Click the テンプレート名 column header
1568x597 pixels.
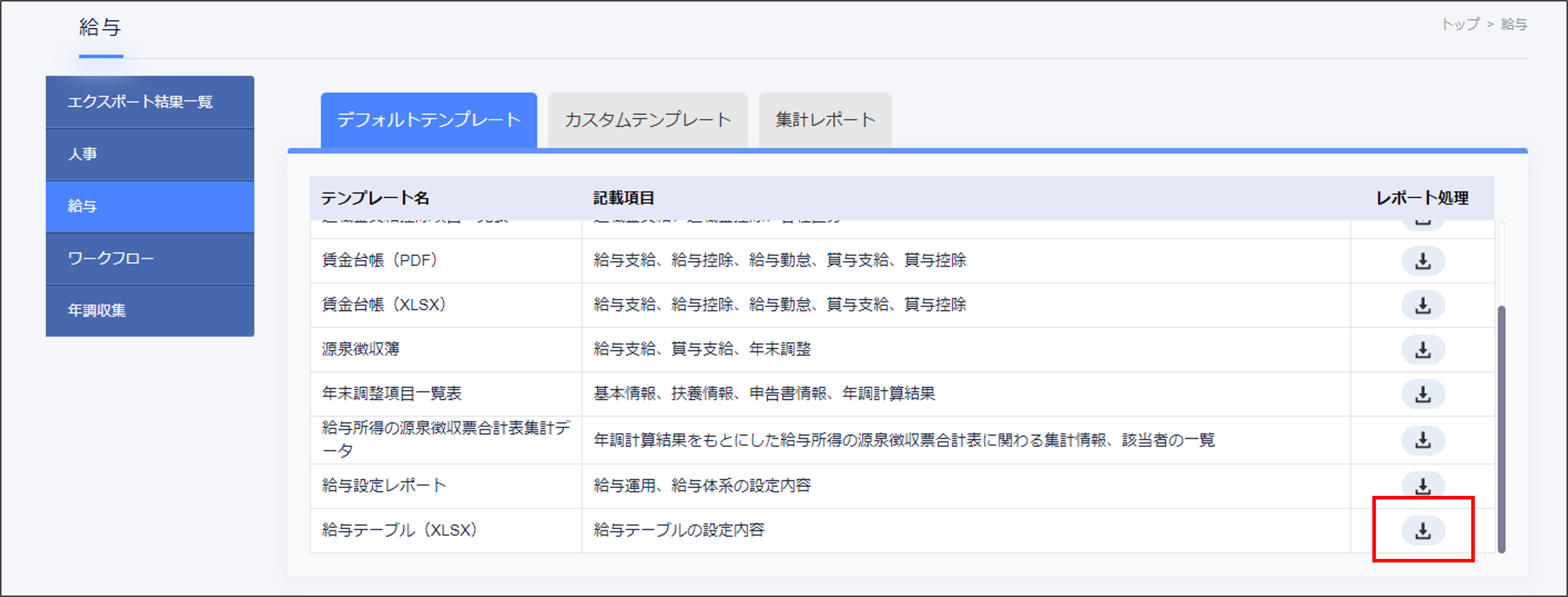(x=376, y=197)
